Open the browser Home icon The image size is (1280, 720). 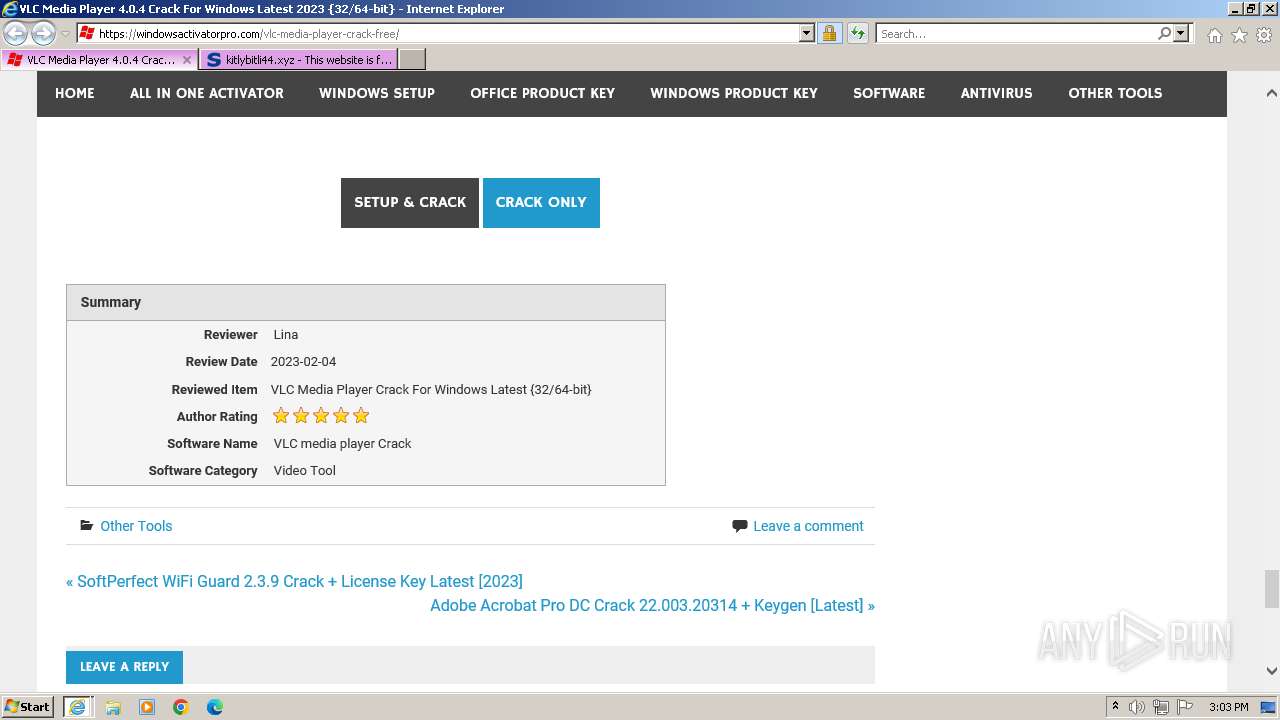point(1214,35)
